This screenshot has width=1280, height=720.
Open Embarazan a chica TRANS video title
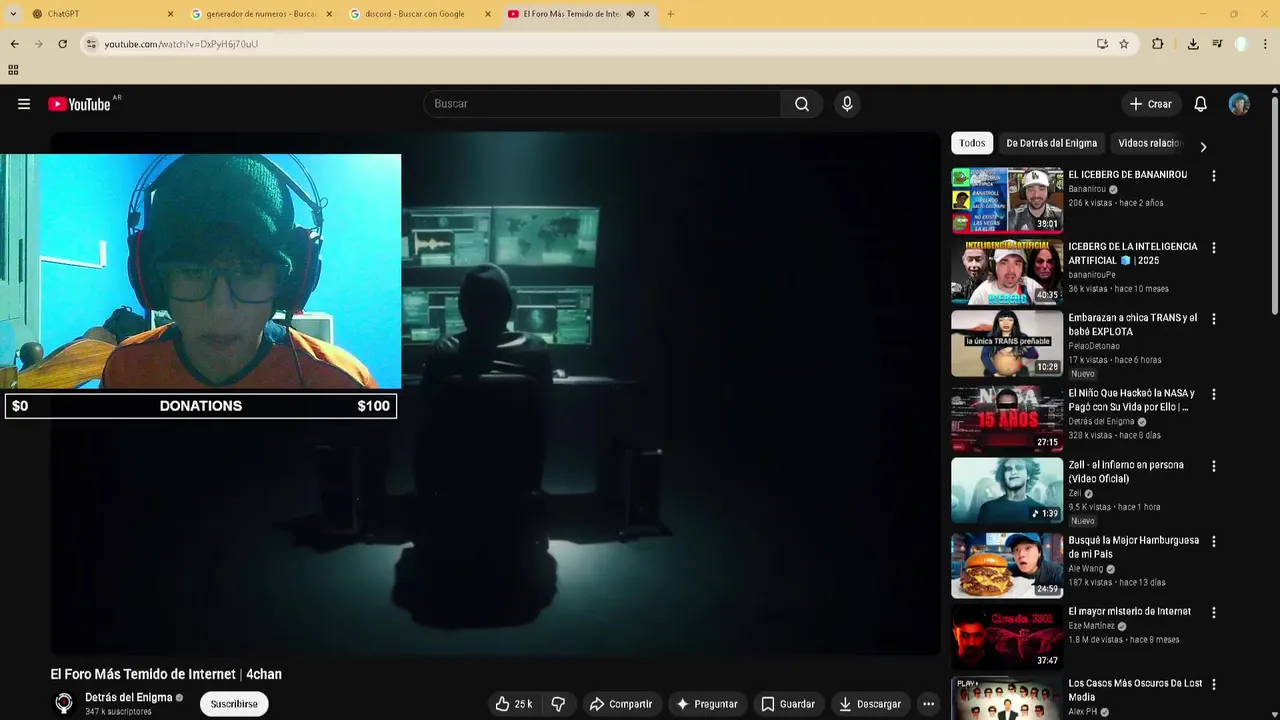click(x=1132, y=325)
